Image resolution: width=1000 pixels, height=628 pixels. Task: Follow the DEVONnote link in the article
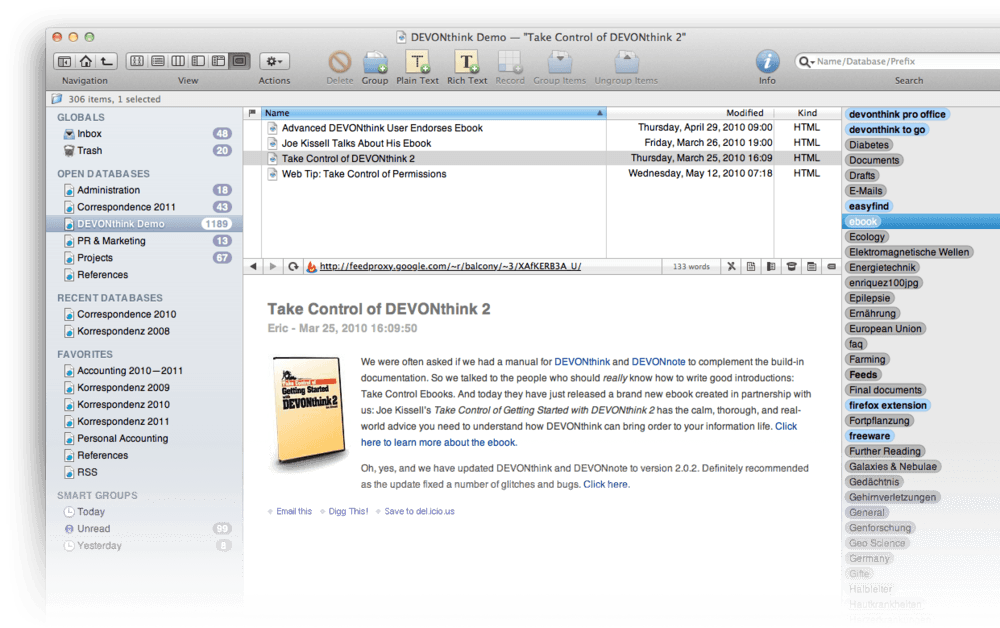point(658,361)
